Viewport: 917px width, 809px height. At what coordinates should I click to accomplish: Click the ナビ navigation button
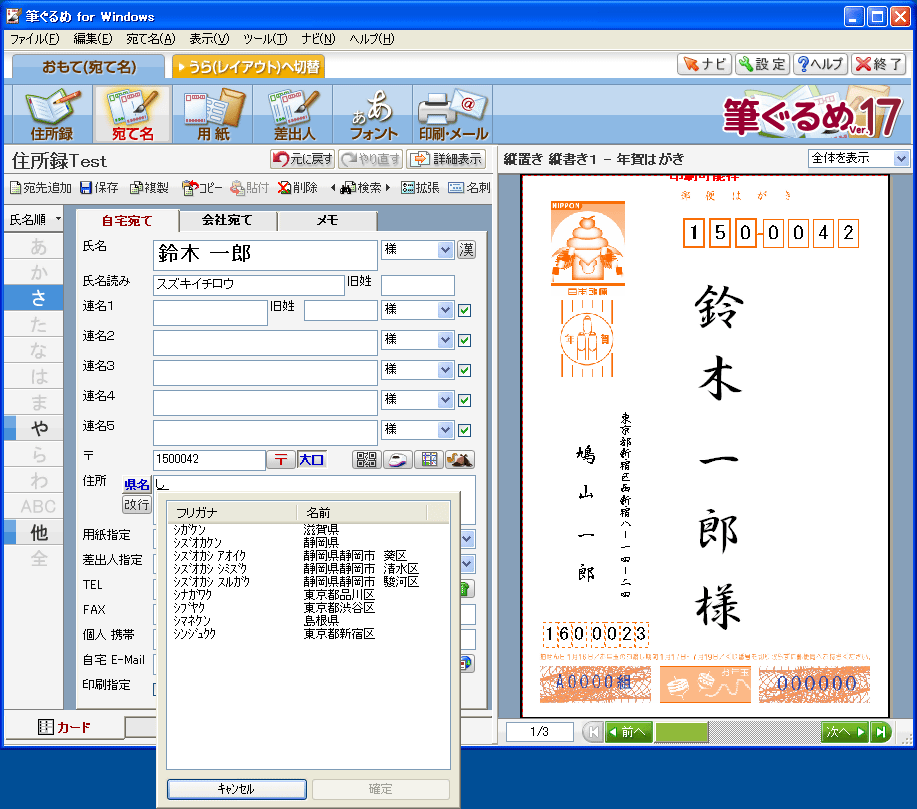[704, 64]
